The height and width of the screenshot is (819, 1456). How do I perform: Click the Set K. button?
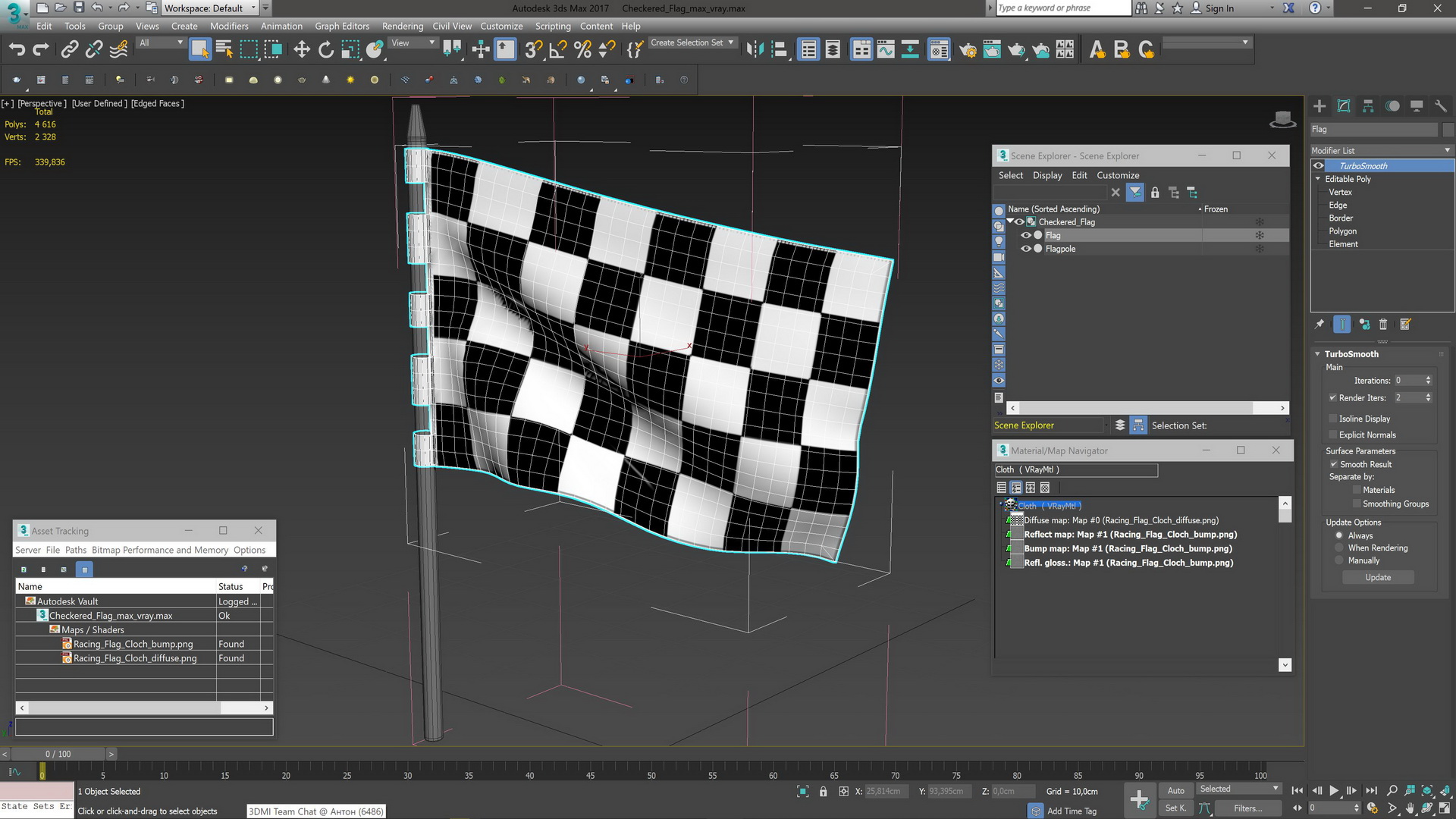click(x=1175, y=808)
